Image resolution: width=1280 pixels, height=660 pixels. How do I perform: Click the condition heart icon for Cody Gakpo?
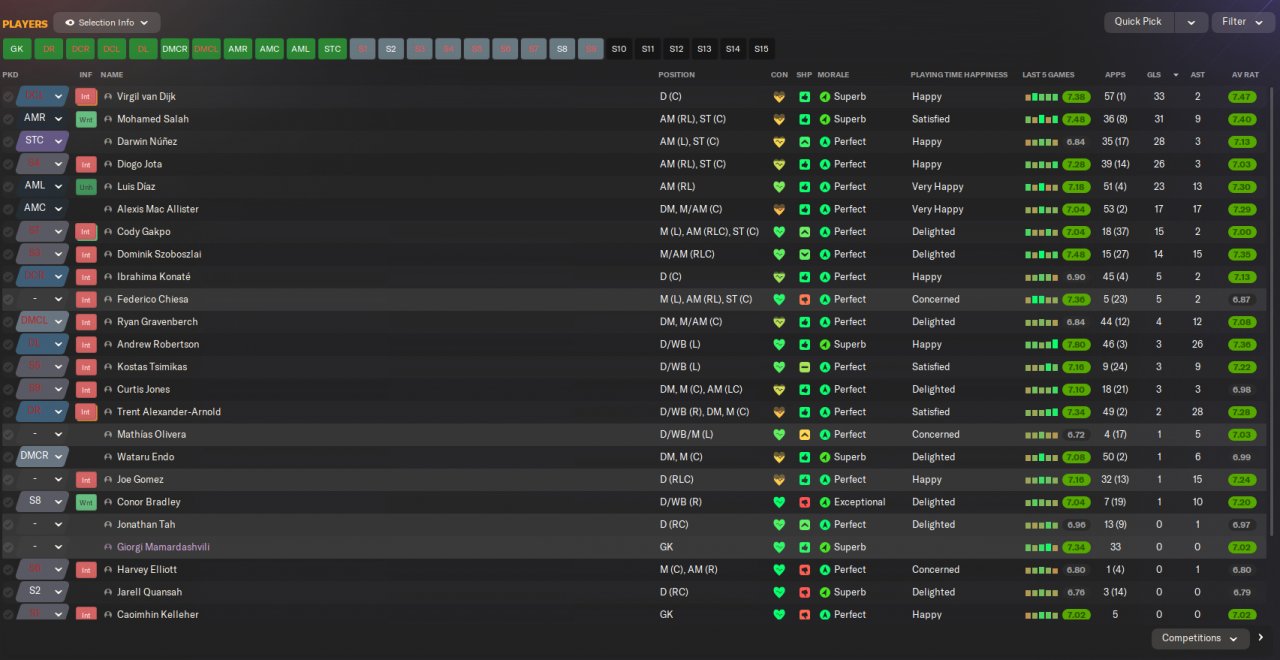pos(779,232)
